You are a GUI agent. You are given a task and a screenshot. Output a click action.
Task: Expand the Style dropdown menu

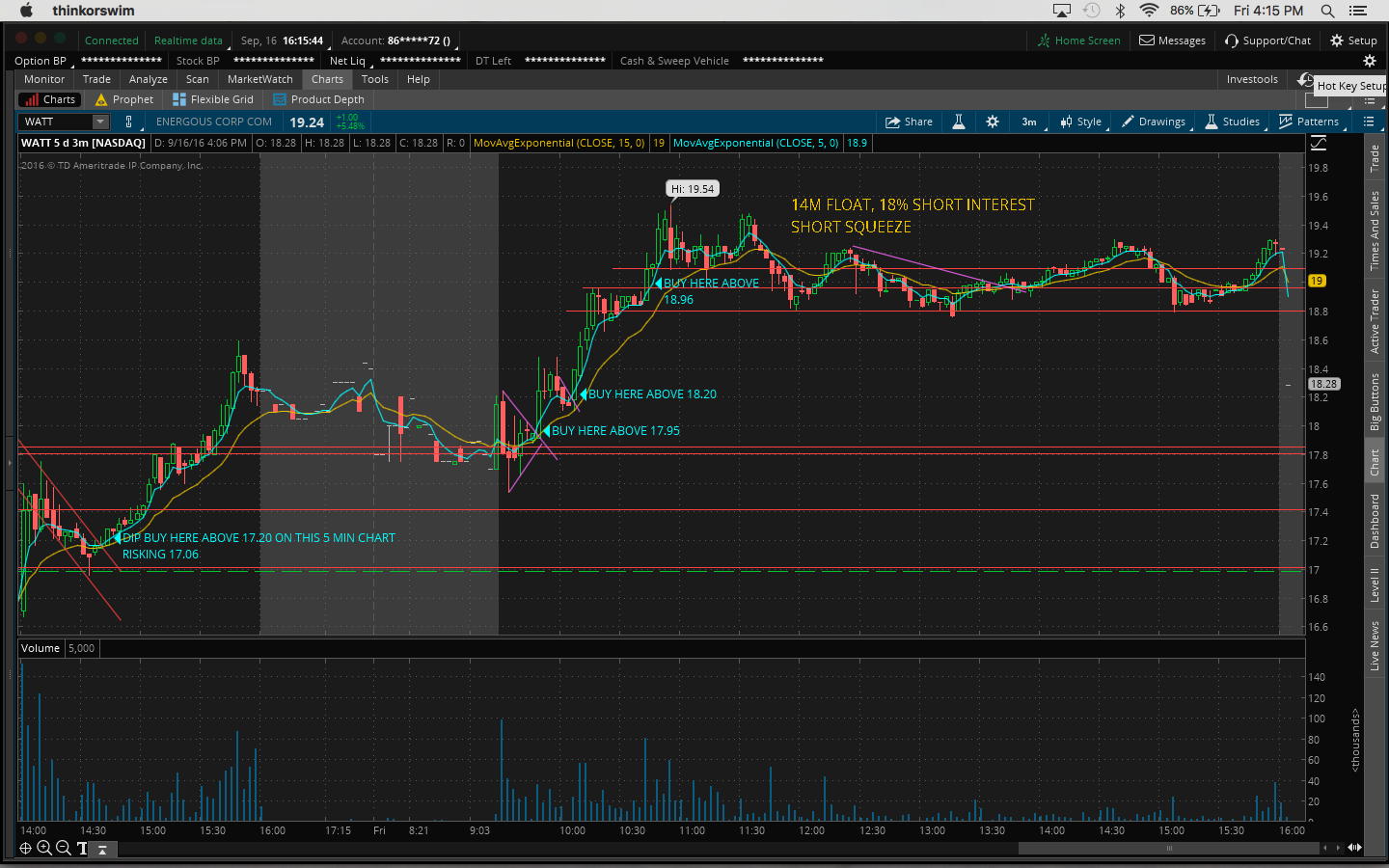(1081, 122)
